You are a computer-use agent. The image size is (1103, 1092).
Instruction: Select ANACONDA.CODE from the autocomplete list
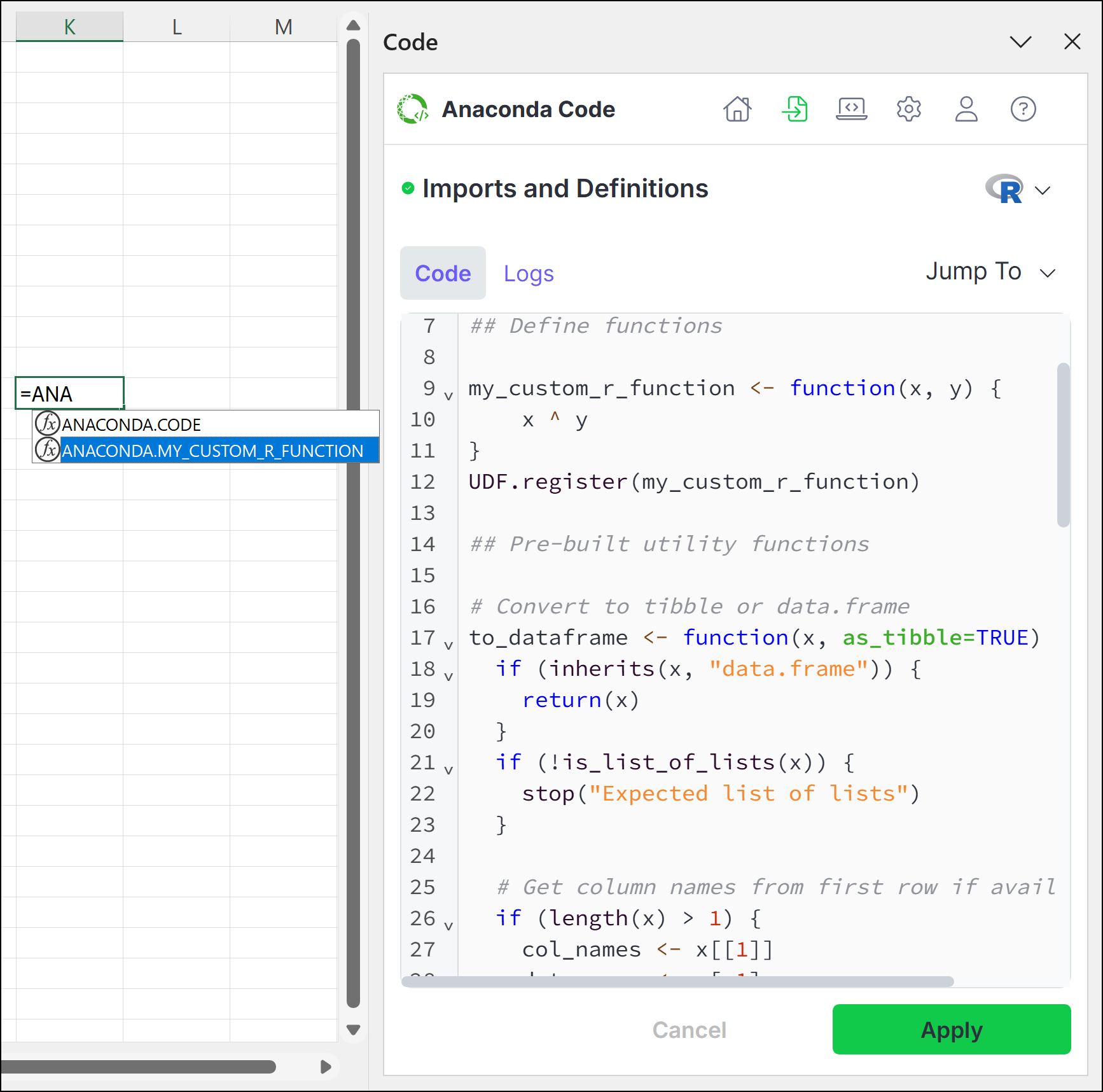[206, 424]
